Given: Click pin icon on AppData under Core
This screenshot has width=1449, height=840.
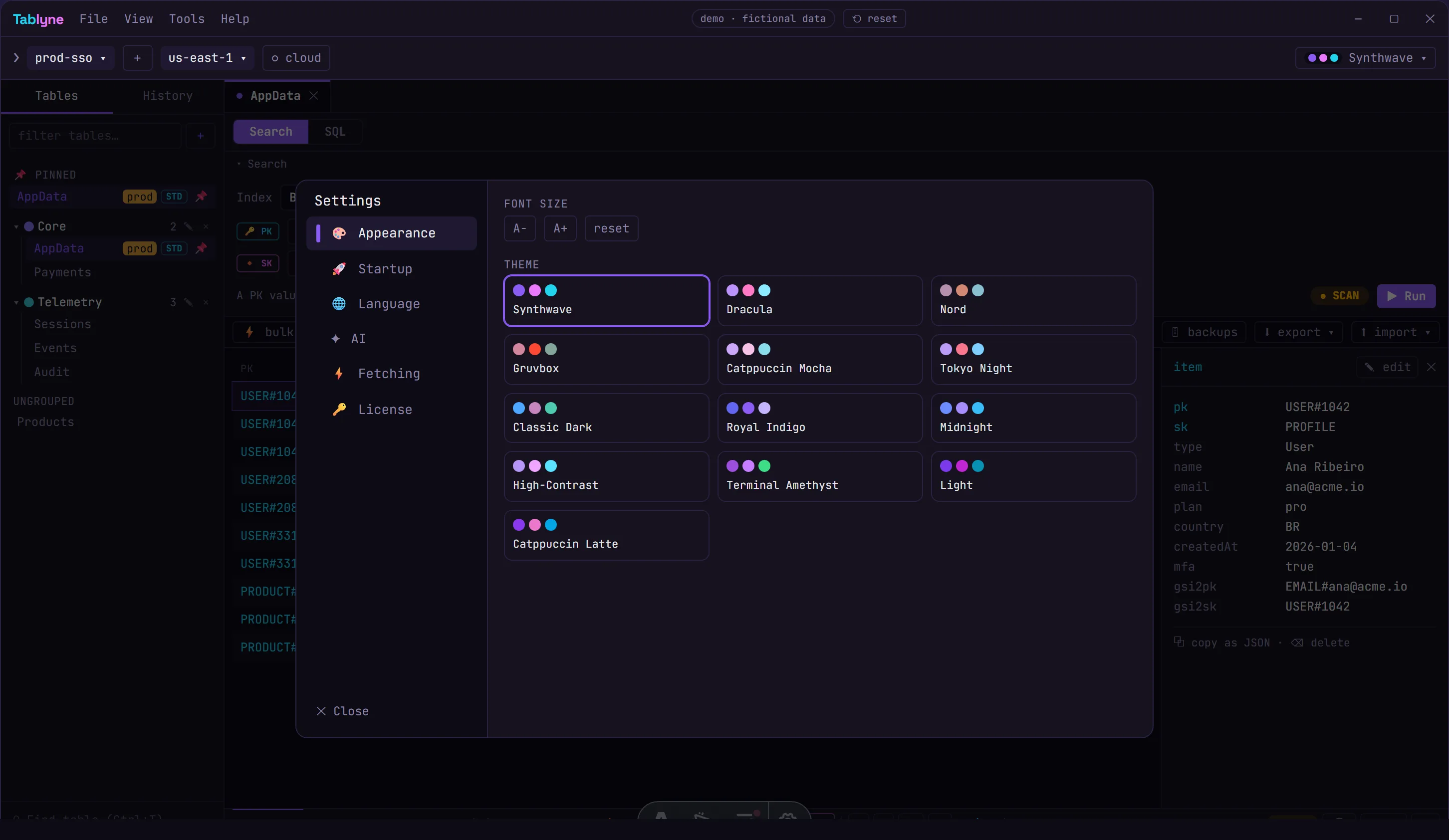Looking at the screenshot, I should [201, 248].
